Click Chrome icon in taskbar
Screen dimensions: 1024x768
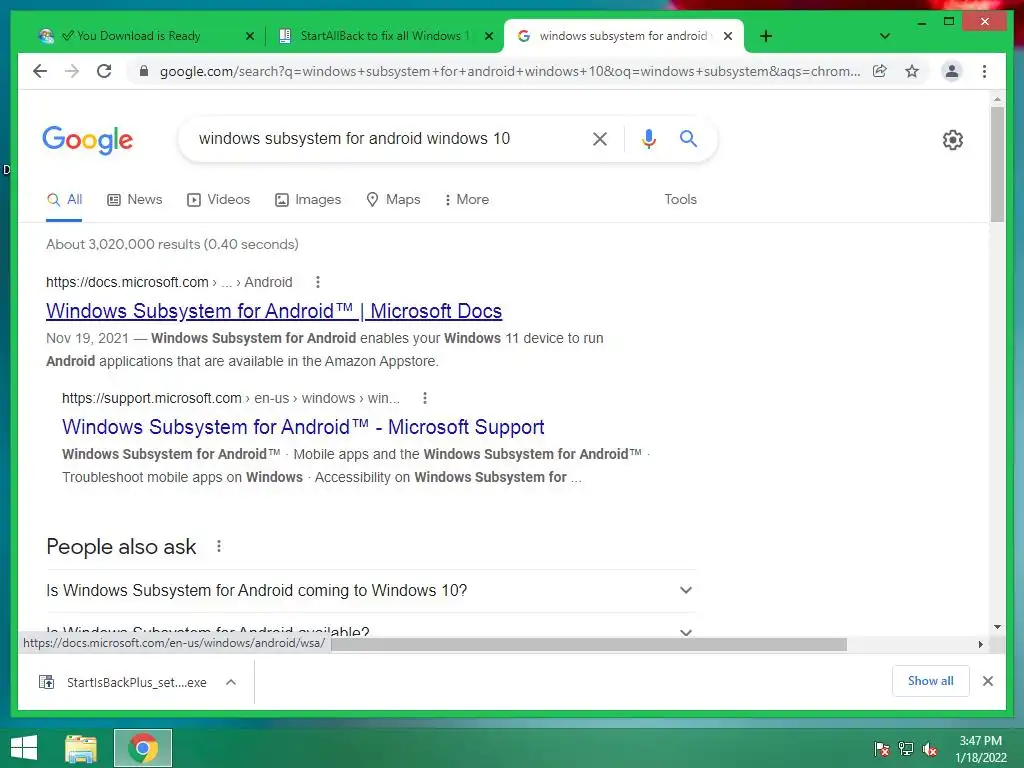click(143, 748)
